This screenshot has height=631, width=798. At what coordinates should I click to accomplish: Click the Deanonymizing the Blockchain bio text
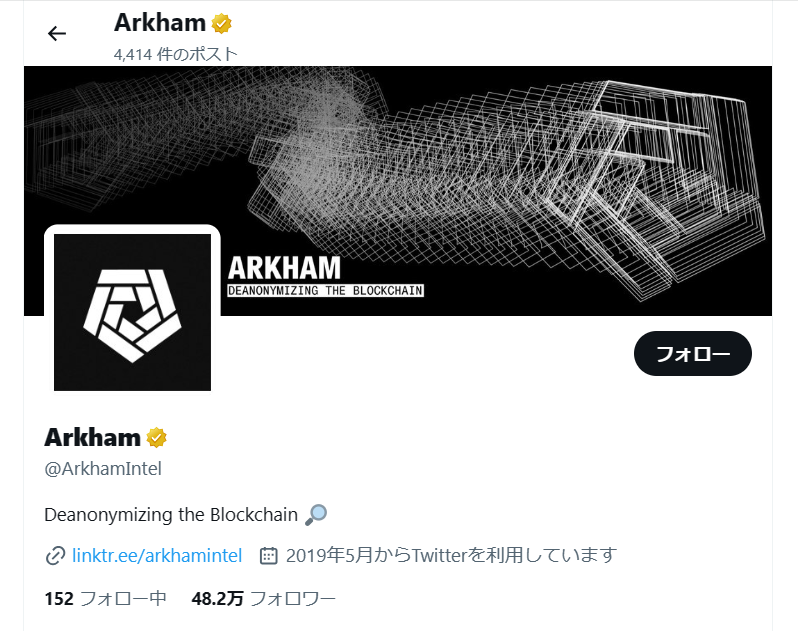tap(171, 515)
